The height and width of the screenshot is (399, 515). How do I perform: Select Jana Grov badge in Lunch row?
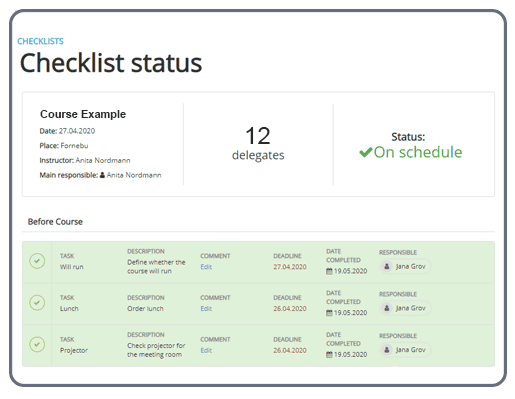405,308
